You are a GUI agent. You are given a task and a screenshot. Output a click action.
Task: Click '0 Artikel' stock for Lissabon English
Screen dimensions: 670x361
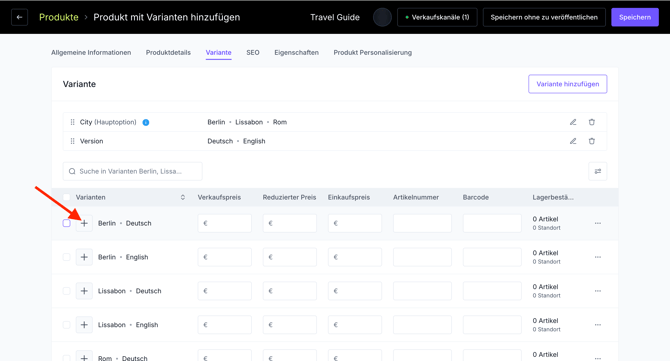[x=545, y=321]
